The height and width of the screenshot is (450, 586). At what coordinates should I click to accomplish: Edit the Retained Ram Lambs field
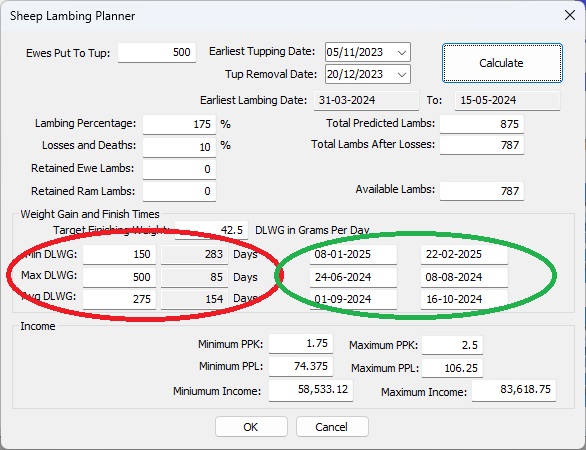click(179, 191)
